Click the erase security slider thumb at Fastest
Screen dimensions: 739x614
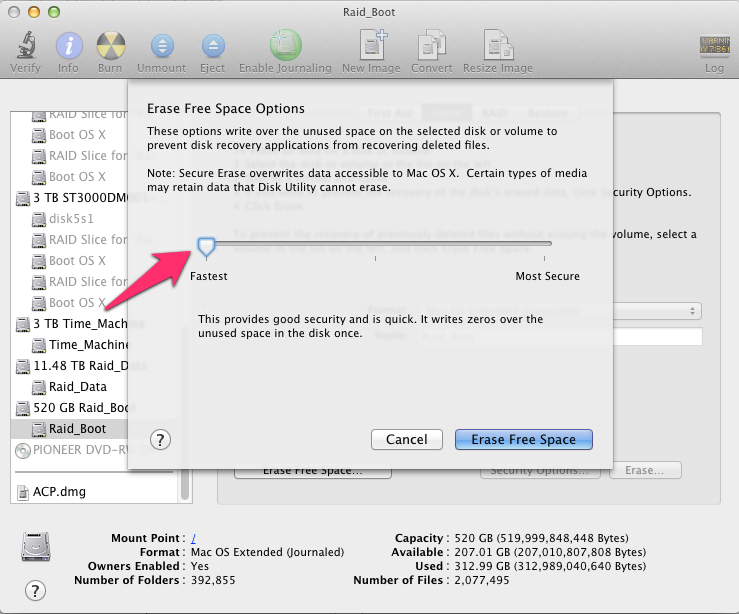click(x=206, y=247)
